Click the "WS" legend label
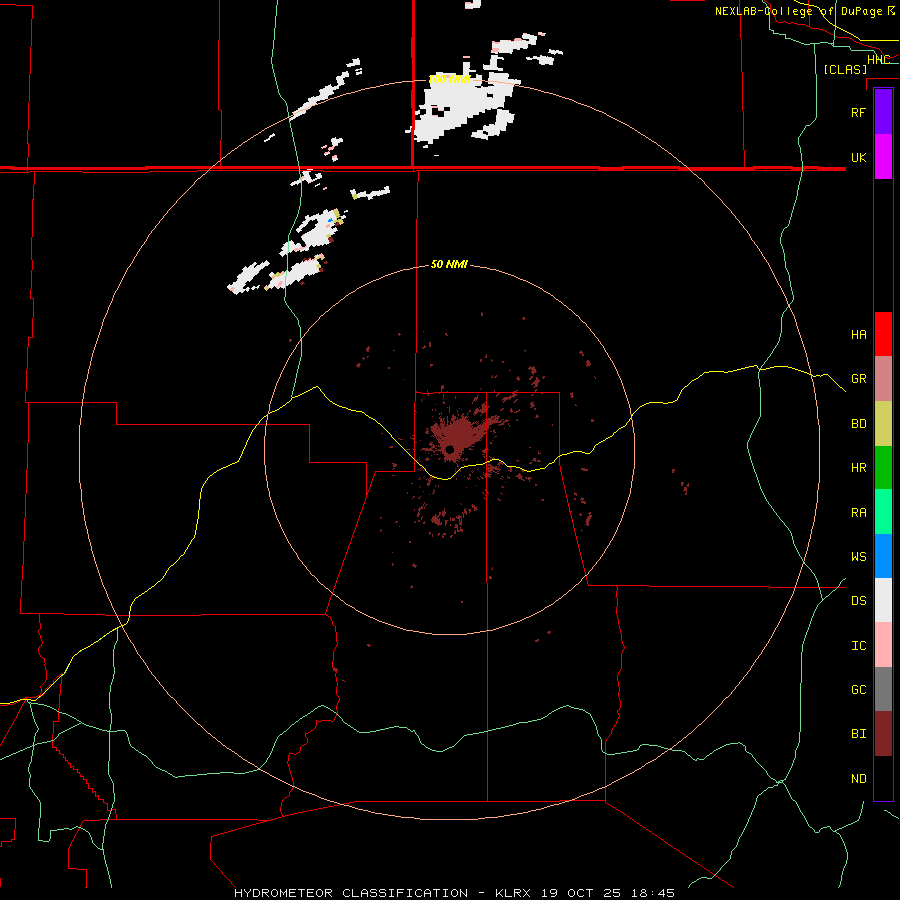This screenshot has height=900, width=900. pos(858,557)
